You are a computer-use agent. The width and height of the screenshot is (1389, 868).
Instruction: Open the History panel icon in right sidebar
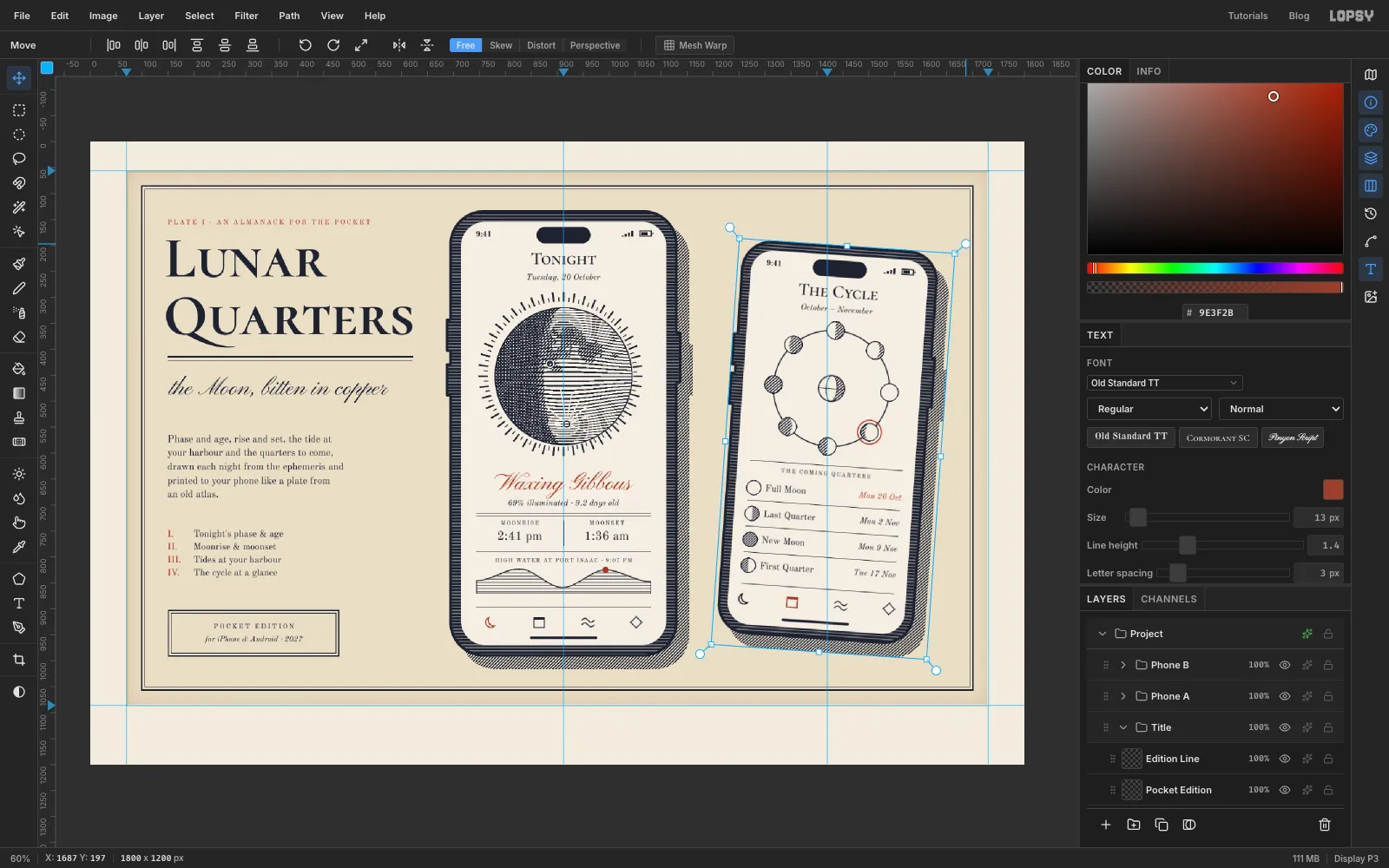click(x=1371, y=214)
